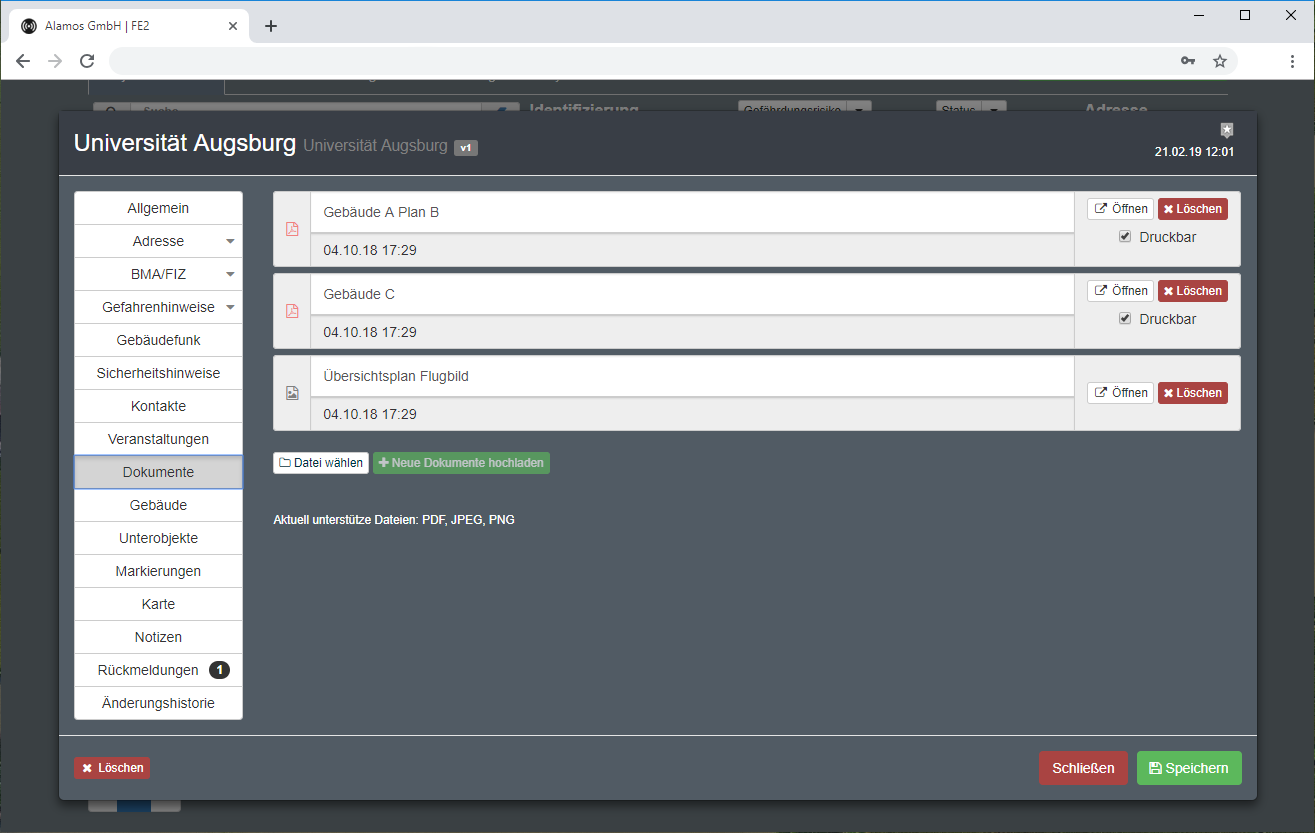Expand the Gefahrenhinweise submenu arrow
Viewport: 1315px width, 833px height.
click(x=230, y=308)
